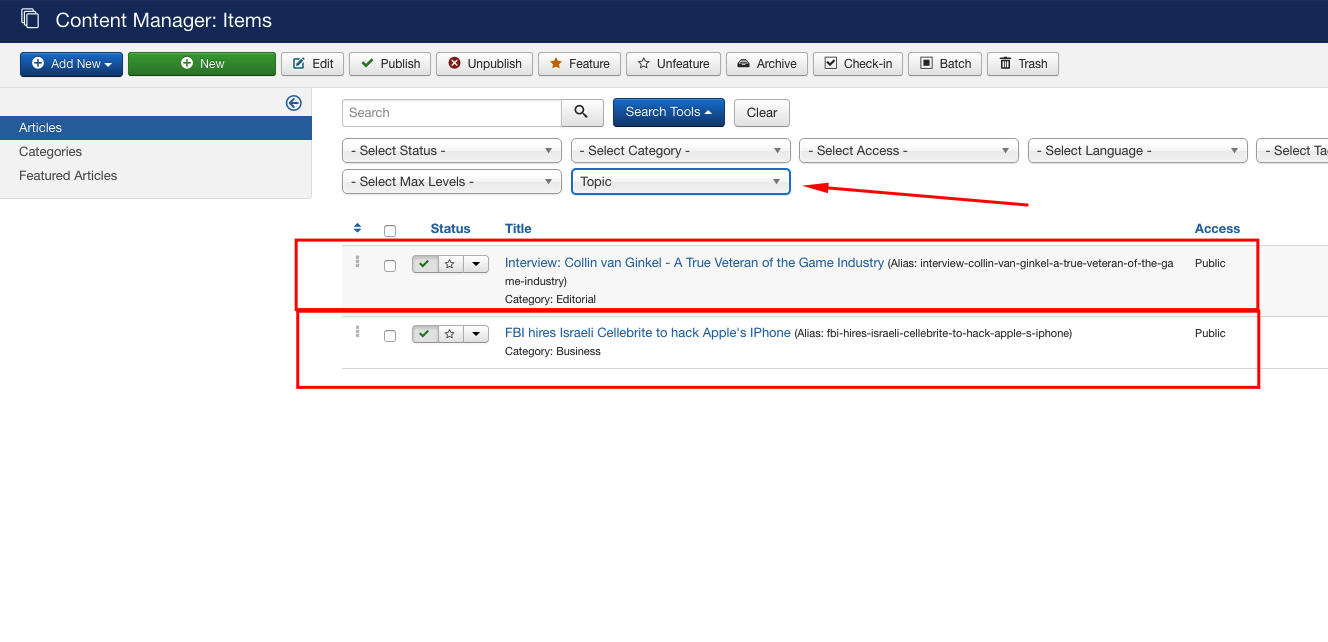Click the Unpublish toolbar button
Image resolution: width=1328 pixels, height=642 pixels.
(485, 64)
